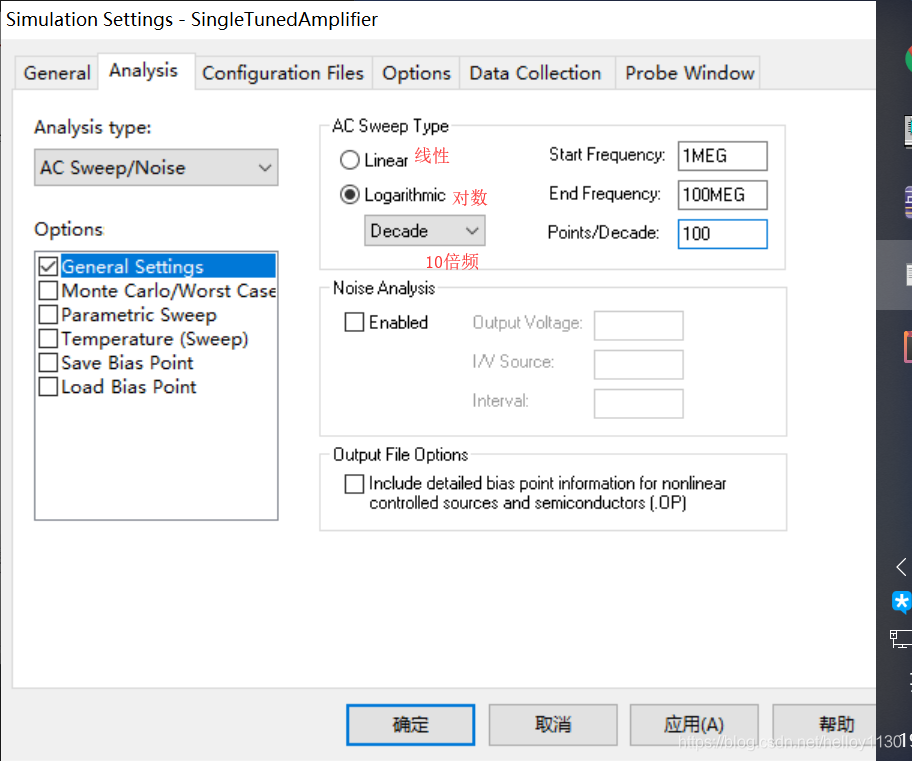Viewport: 912px width, 761px height.
Task: Tick the Save Bias Point checkbox
Action: pos(48,362)
